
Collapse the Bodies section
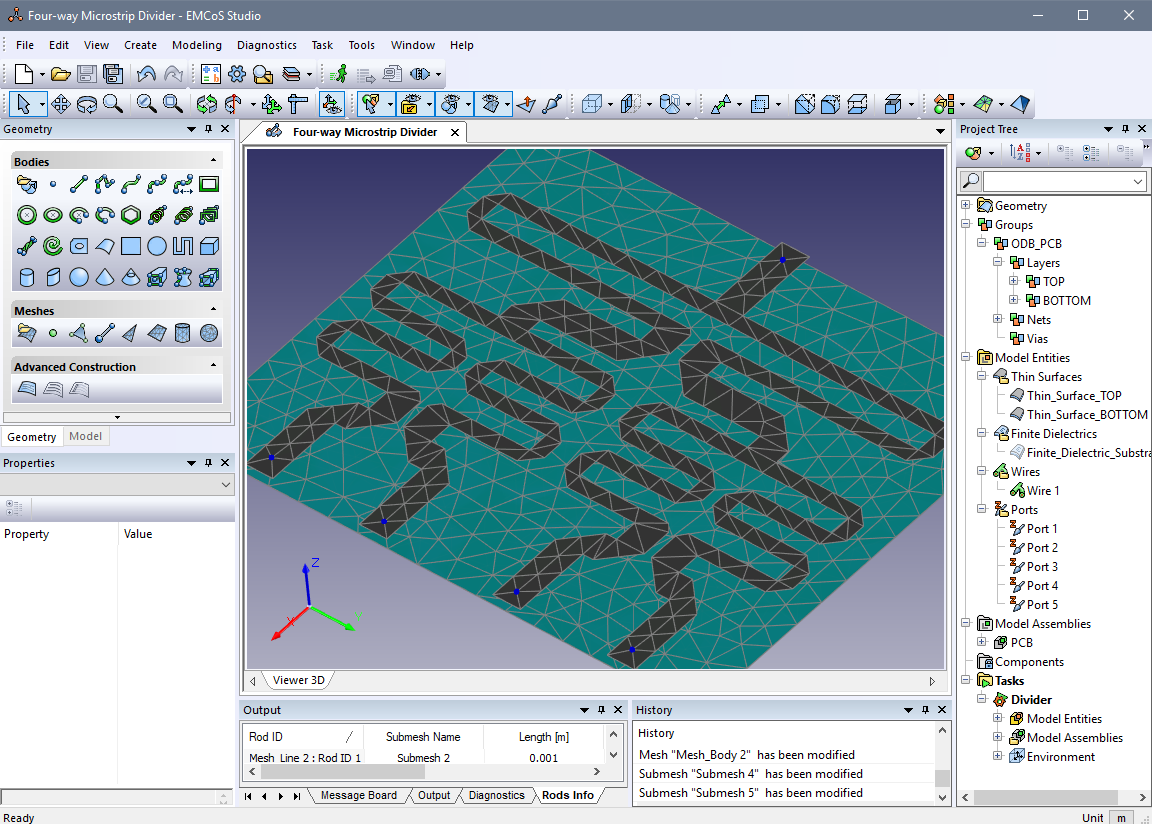213,161
